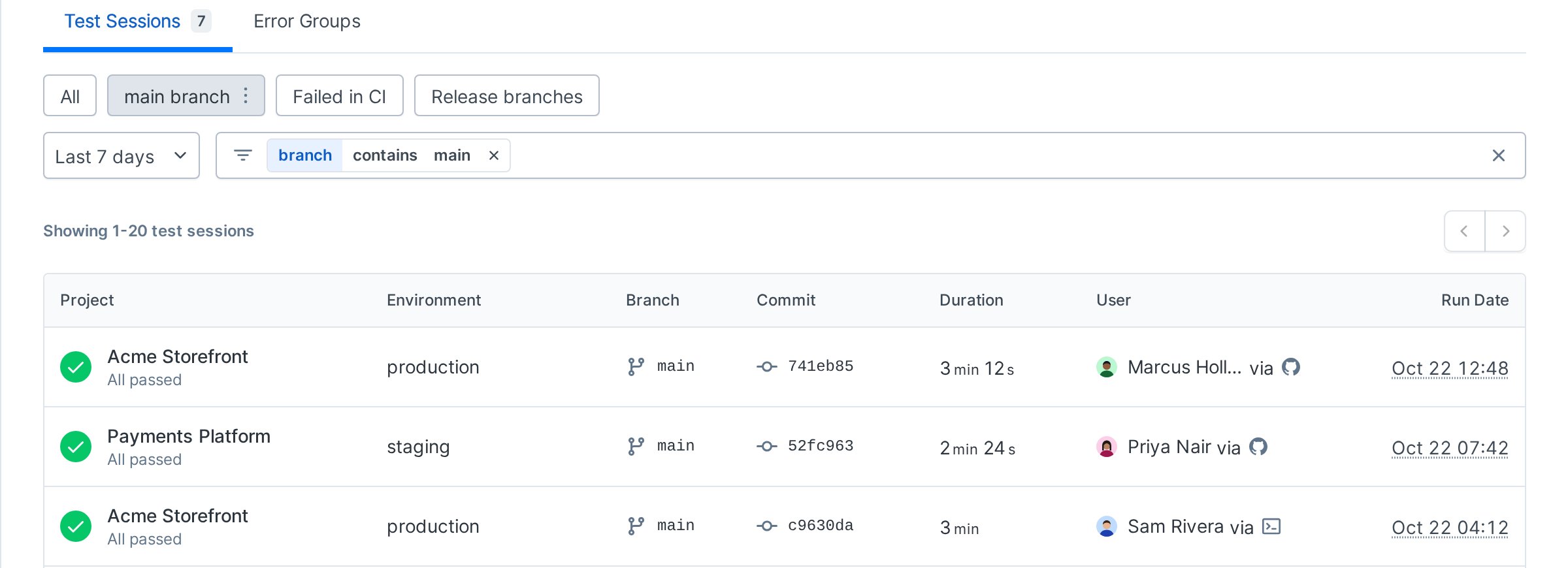The width and height of the screenshot is (1568, 568).
Task: Click the Oct 22 07:42 run date
Action: click(1450, 448)
